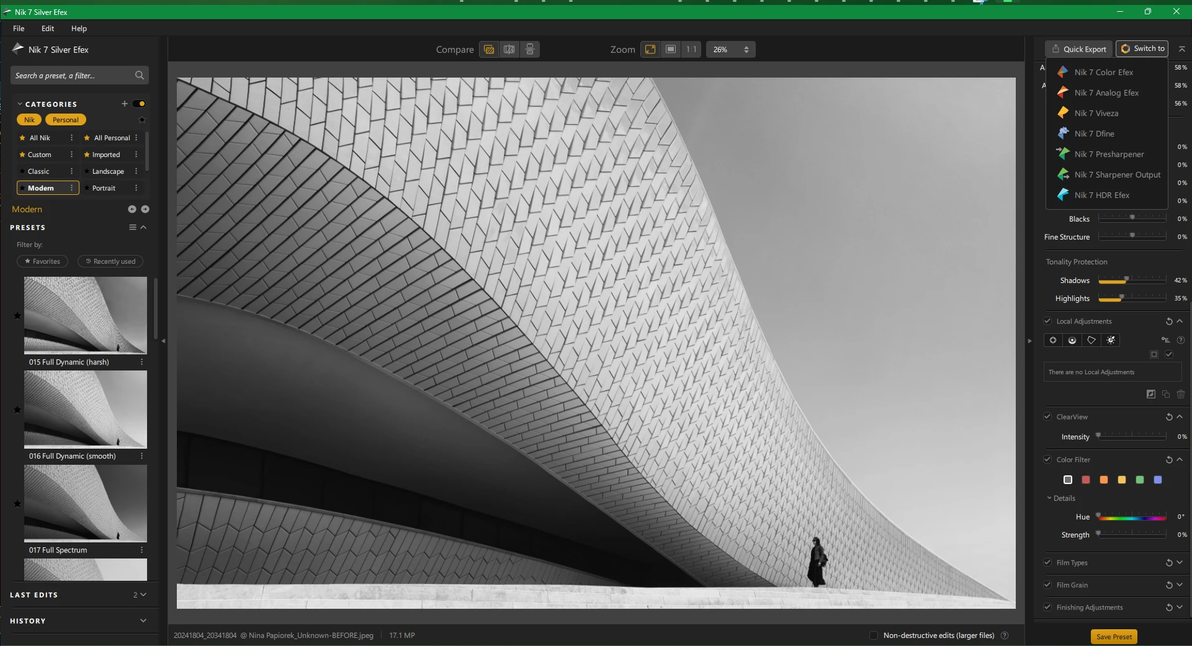The height and width of the screenshot is (646, 1192).
Task: Open the Edit menu
Action: click(47, 29)
